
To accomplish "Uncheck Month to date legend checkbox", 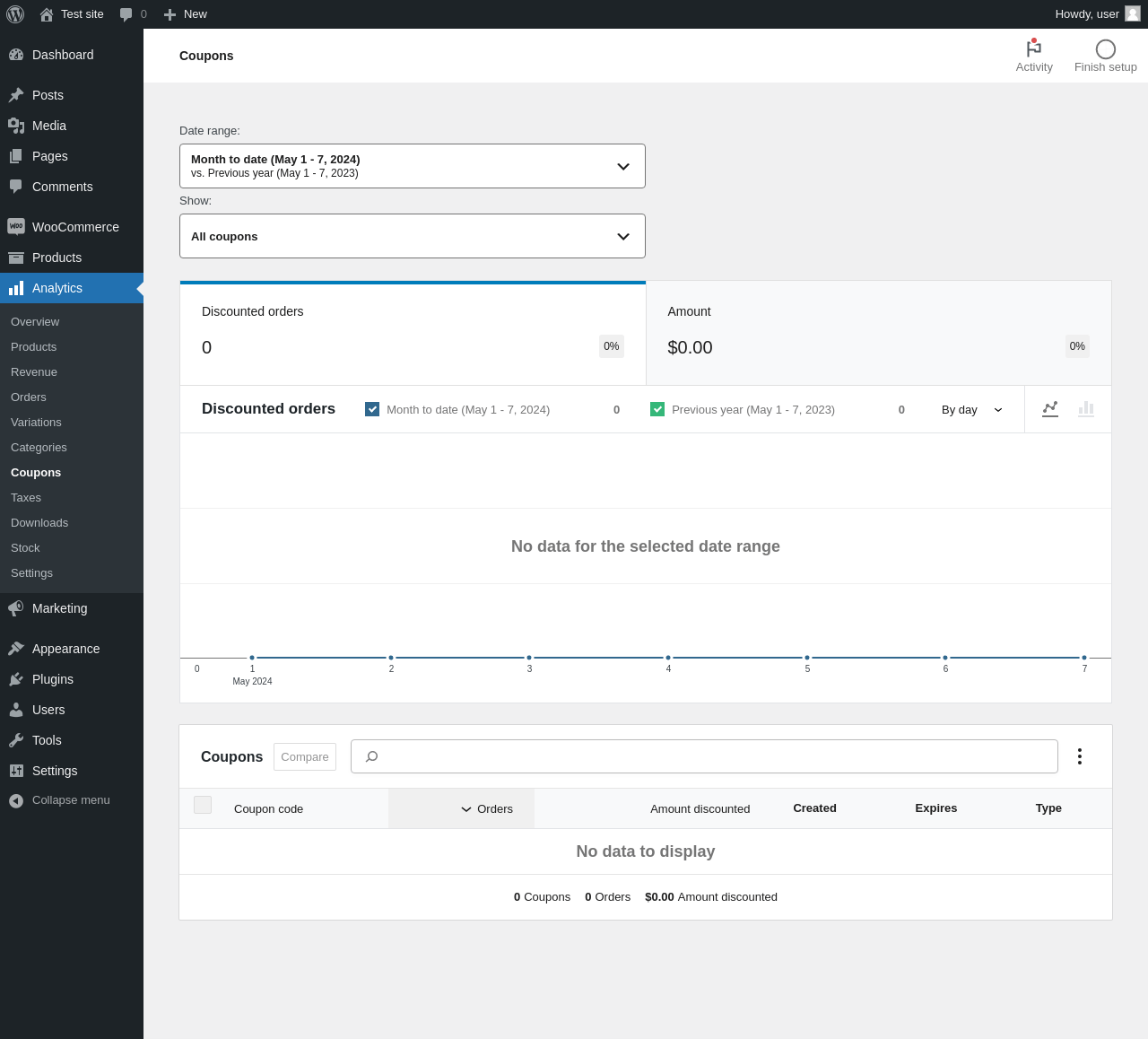I will [372, 409].
